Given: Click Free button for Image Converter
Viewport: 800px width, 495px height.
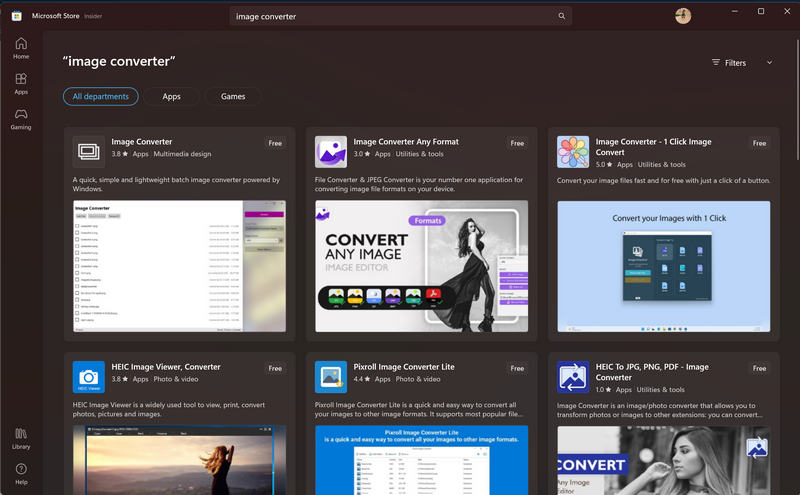Looking at the screenshot, I should (x=275, y=143).
